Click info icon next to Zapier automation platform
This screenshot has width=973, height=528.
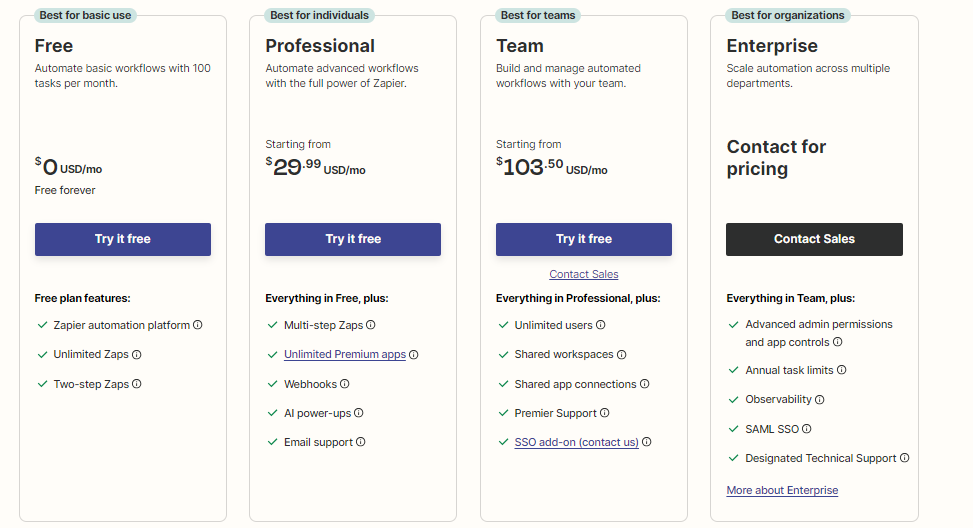(198, 325)
